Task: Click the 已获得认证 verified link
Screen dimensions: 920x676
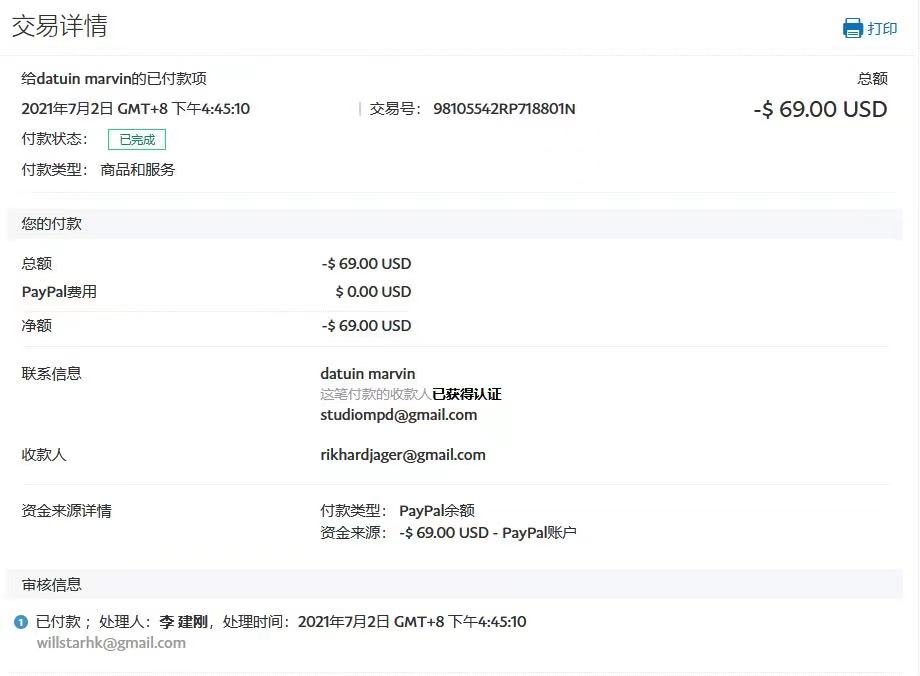Action: tap(466, 394)
